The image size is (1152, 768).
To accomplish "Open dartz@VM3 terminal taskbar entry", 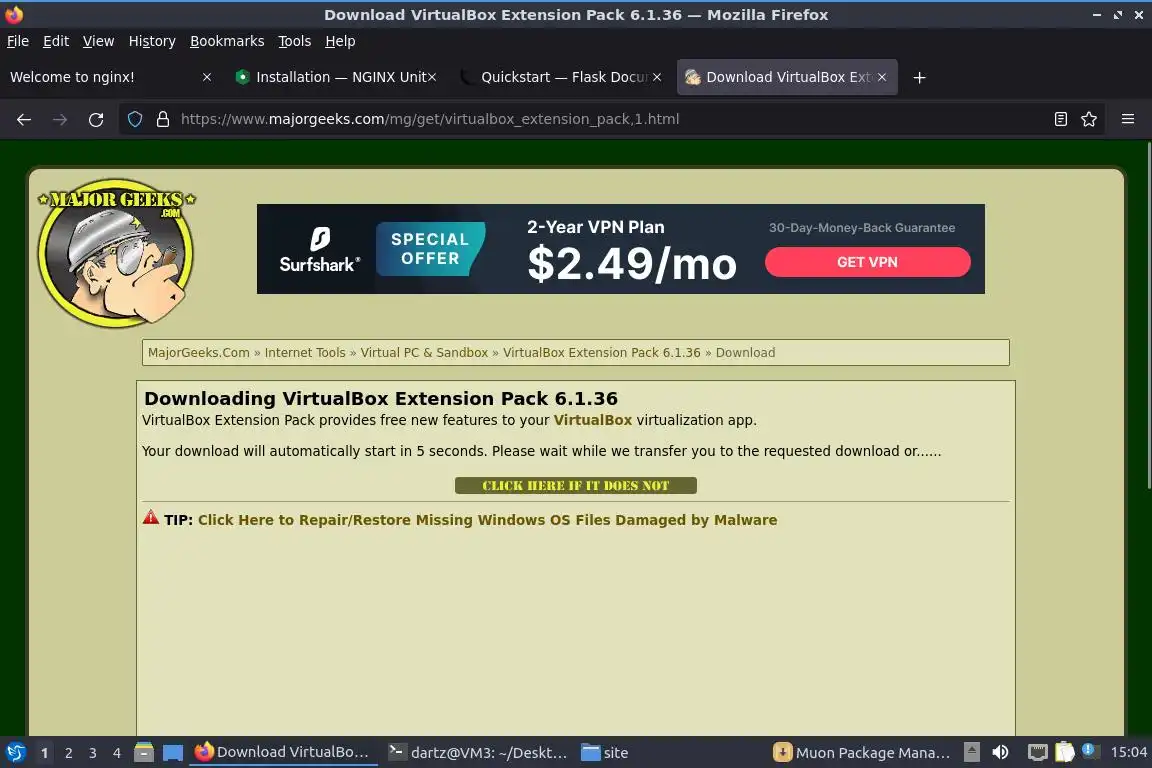I will [x=478, y=753].
